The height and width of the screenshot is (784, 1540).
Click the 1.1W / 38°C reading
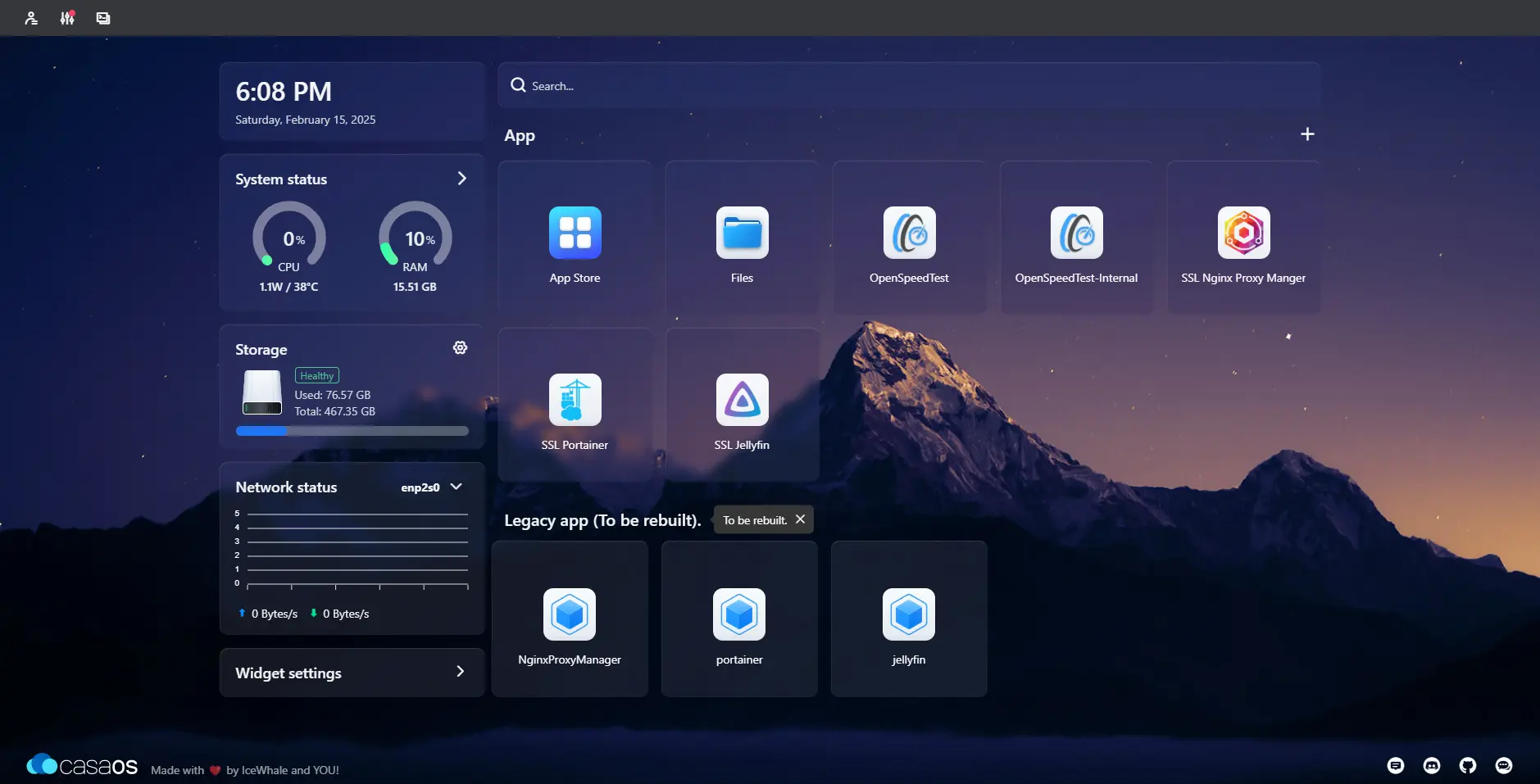289,287
